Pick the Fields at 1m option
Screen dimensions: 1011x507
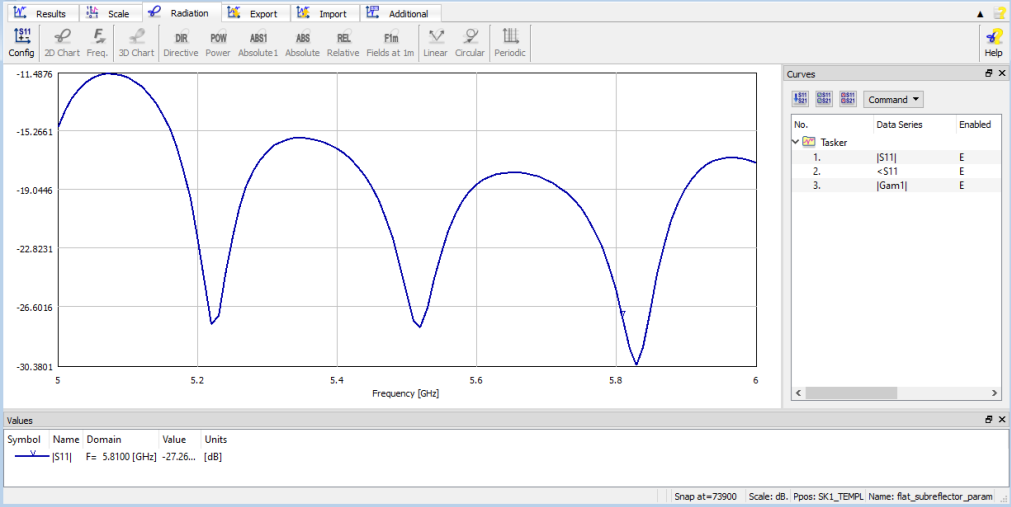(x=390, y=43)
